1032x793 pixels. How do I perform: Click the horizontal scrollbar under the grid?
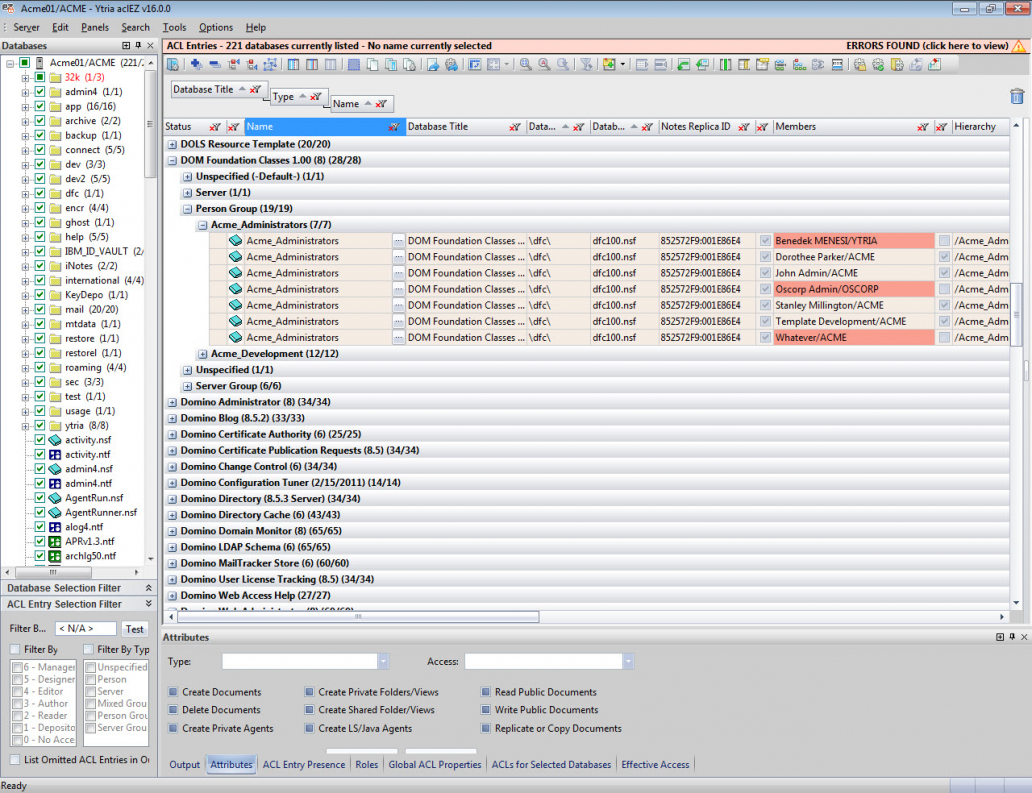click(x=359, y=617)
